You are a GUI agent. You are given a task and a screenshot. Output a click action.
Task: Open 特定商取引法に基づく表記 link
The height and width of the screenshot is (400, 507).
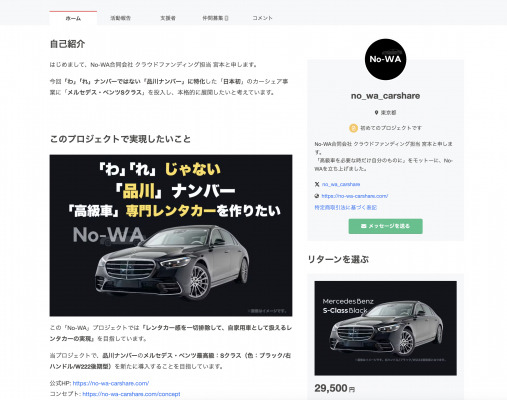(x=345, y=207)
